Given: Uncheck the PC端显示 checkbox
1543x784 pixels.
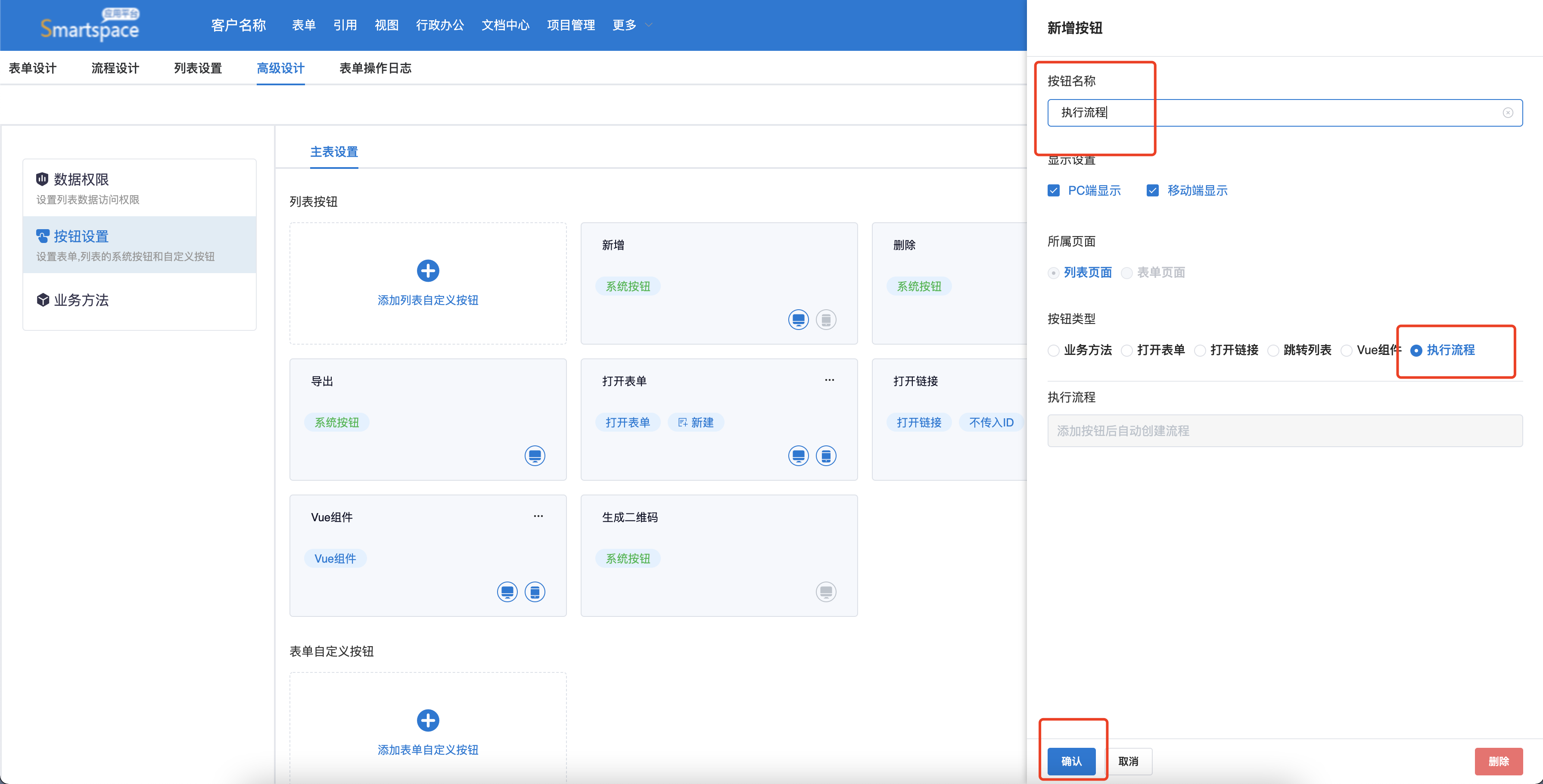Looking at the screenshot, I should click(1054, 190).
